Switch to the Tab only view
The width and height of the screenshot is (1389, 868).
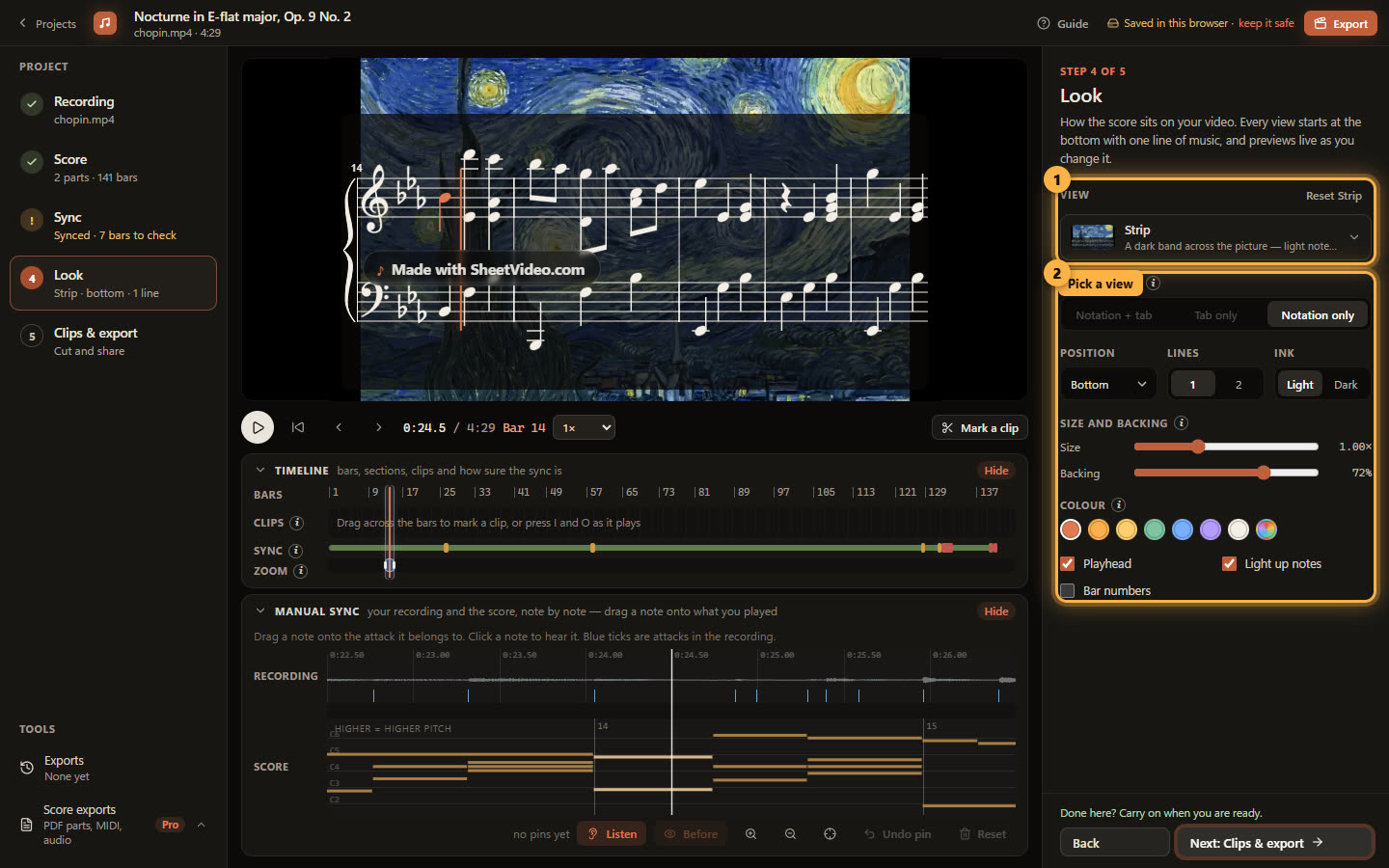tap(1215, 315)
